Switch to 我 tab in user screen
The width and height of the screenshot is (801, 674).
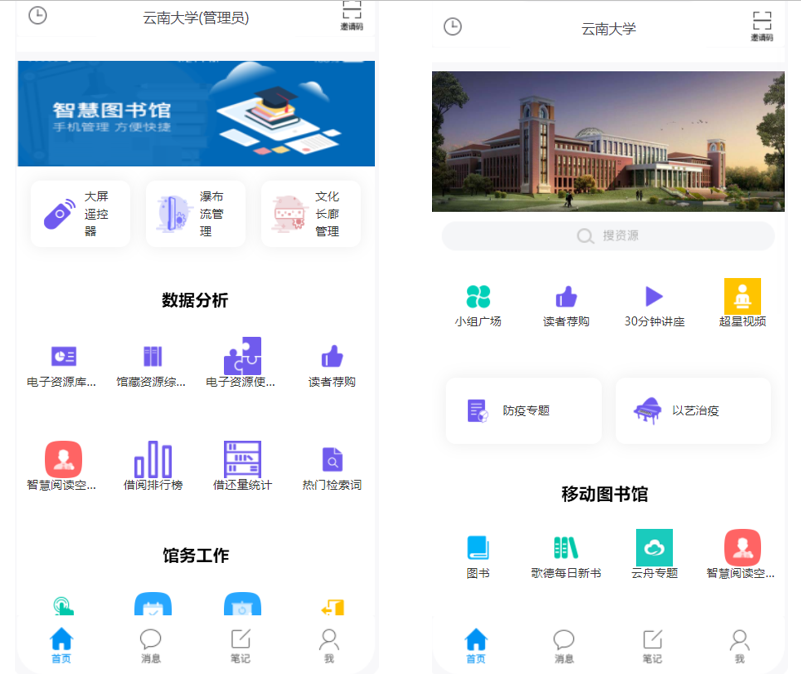click(740, 646)
